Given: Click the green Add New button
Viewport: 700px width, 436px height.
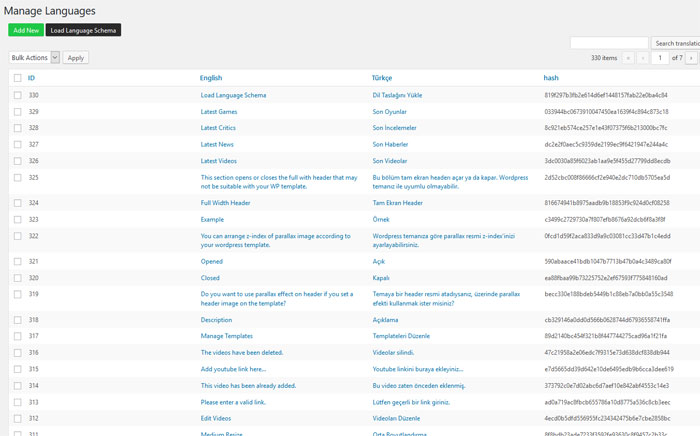Looking at the screenshot, I should click(26, 30).
